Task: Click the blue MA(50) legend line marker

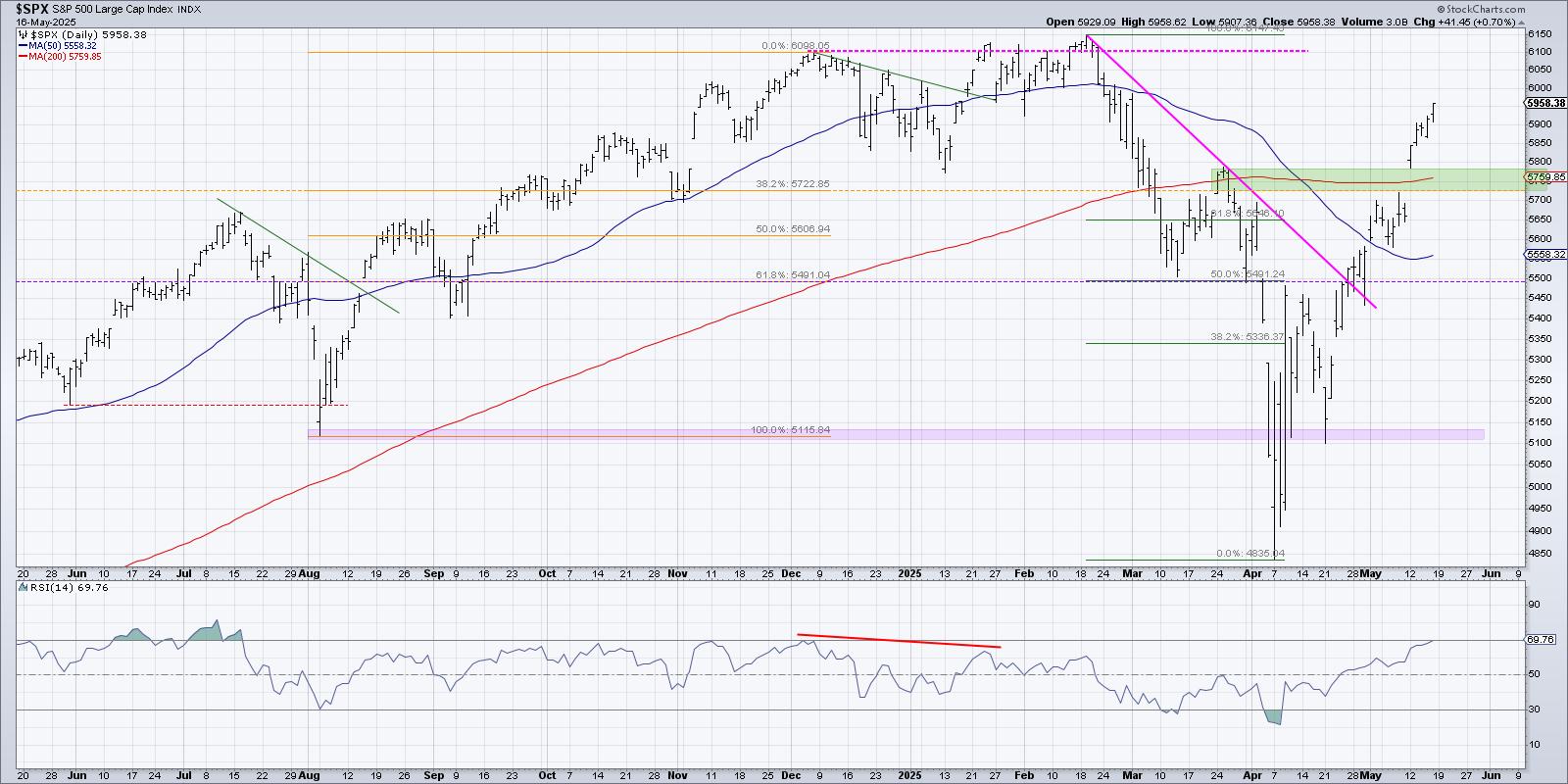Action: click(x=23, y=46)
